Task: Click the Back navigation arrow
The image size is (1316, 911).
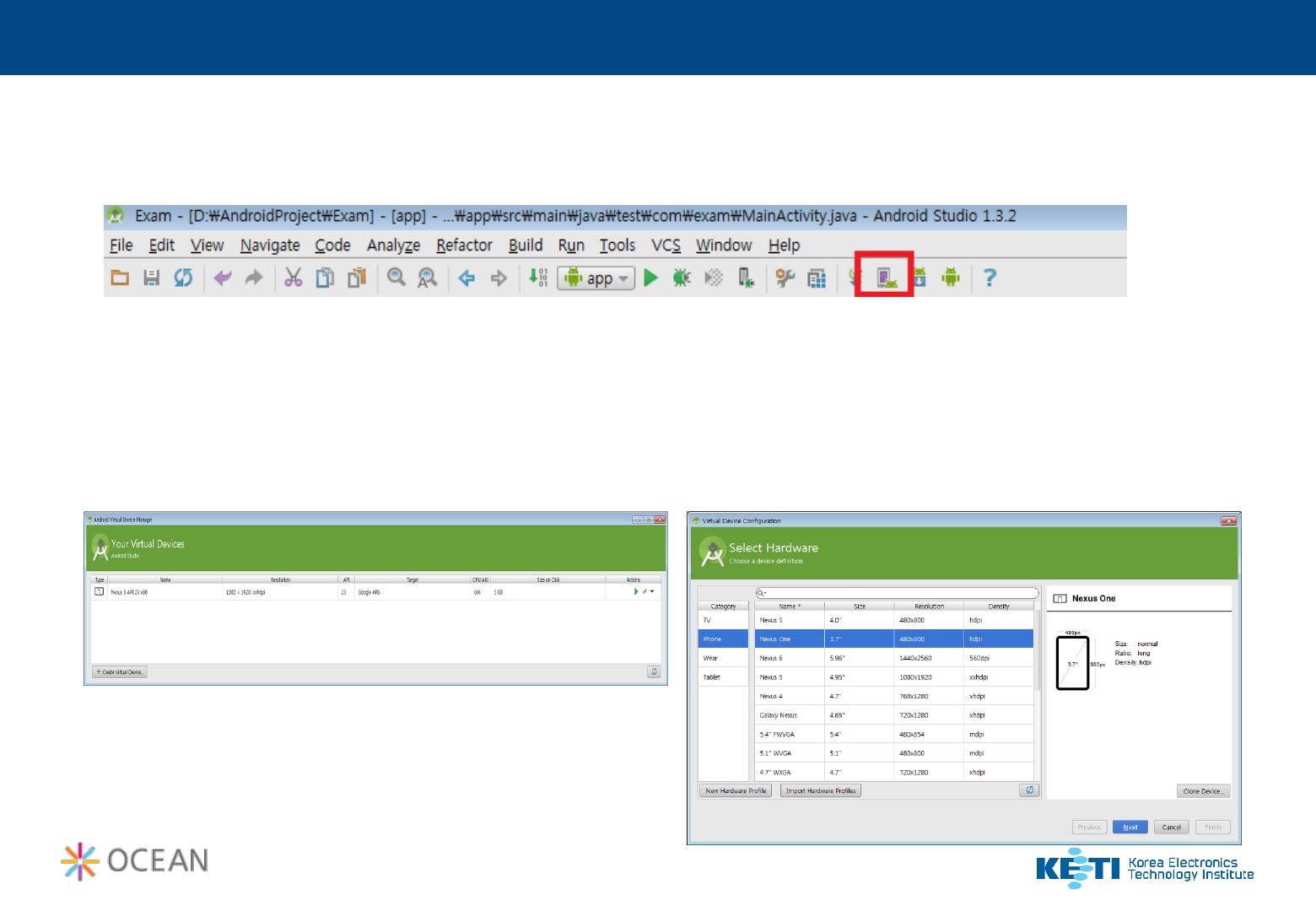Action: click(x=467, y=278)
